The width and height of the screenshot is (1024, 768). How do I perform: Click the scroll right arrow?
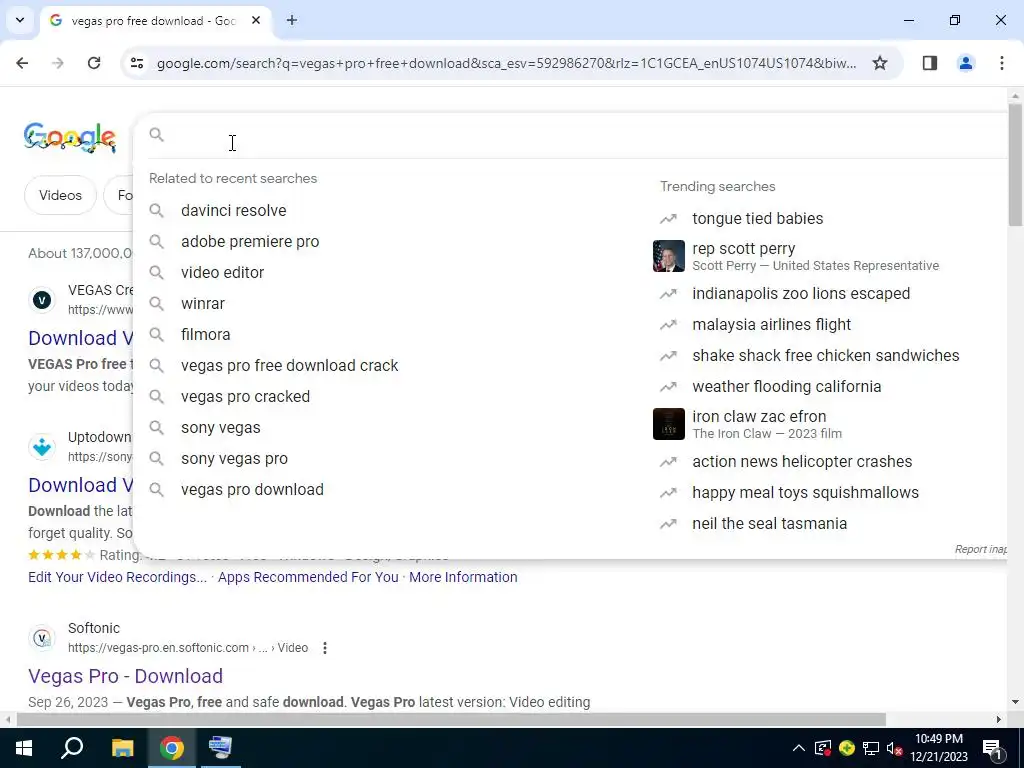[x=999, y=720]
